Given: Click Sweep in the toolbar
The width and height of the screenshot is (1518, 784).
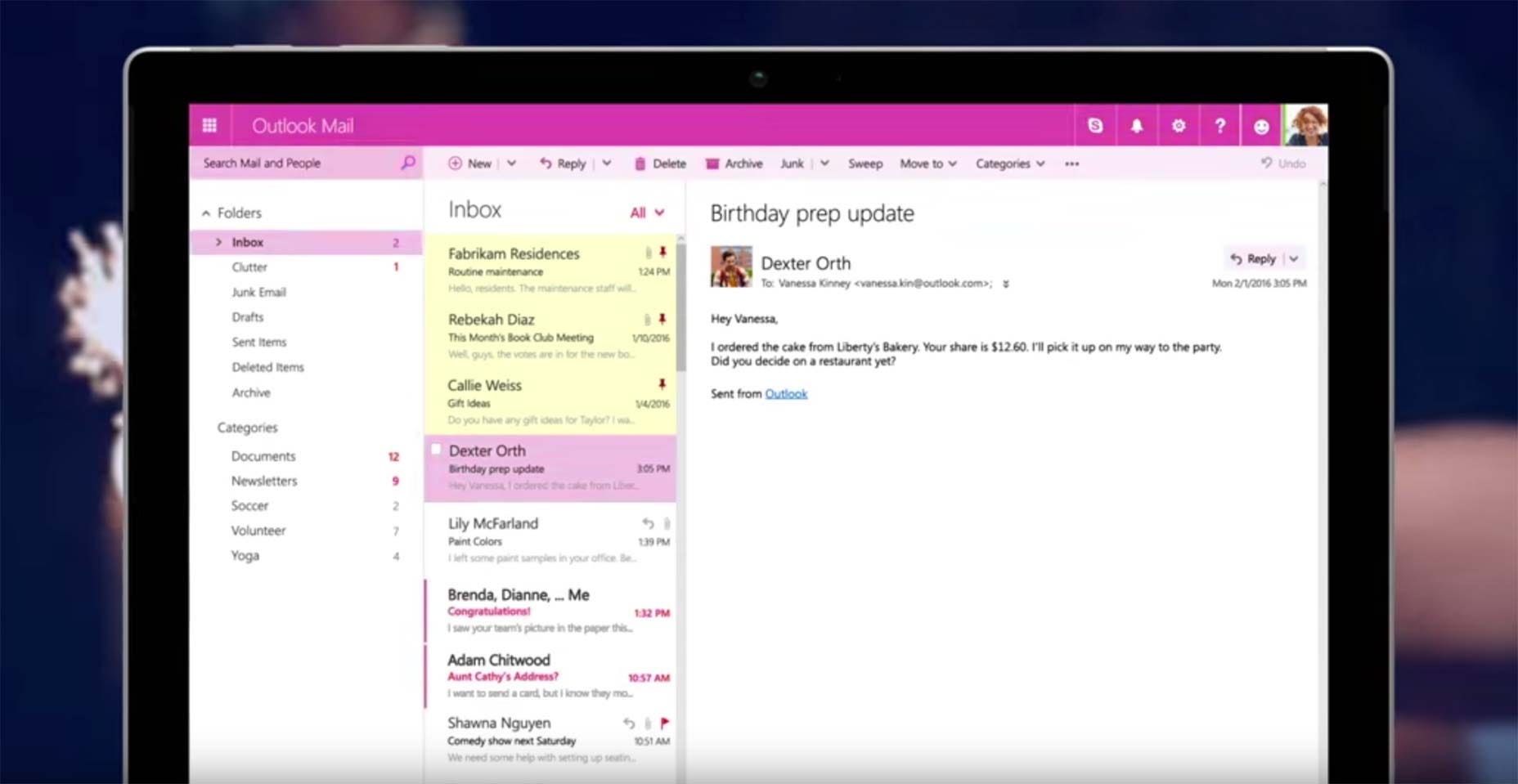Looking at the screenshot, I should [x=865, y=164].
